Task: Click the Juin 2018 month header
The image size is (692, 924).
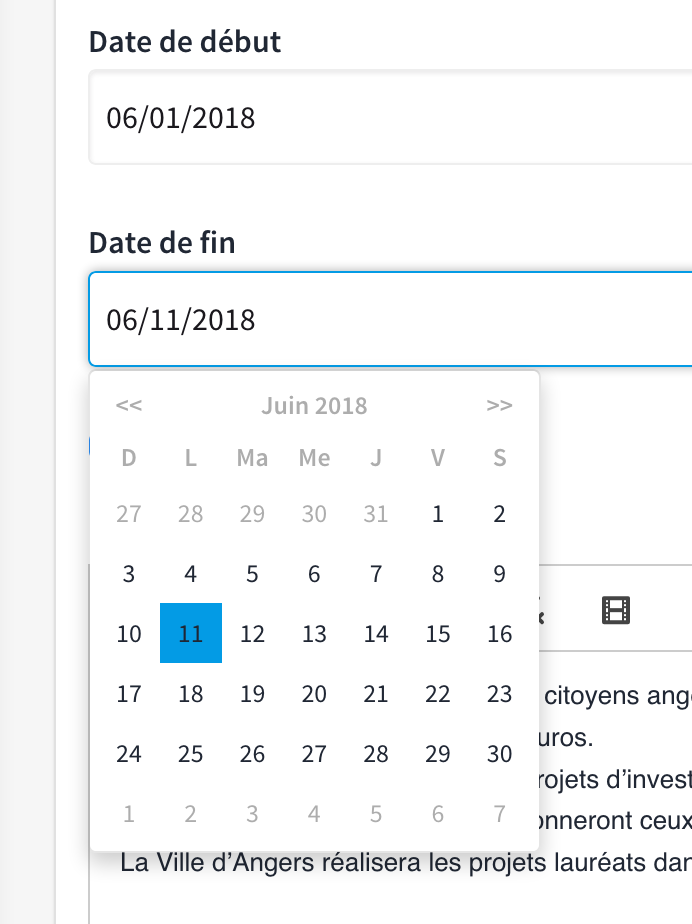Action: (314, 406)
